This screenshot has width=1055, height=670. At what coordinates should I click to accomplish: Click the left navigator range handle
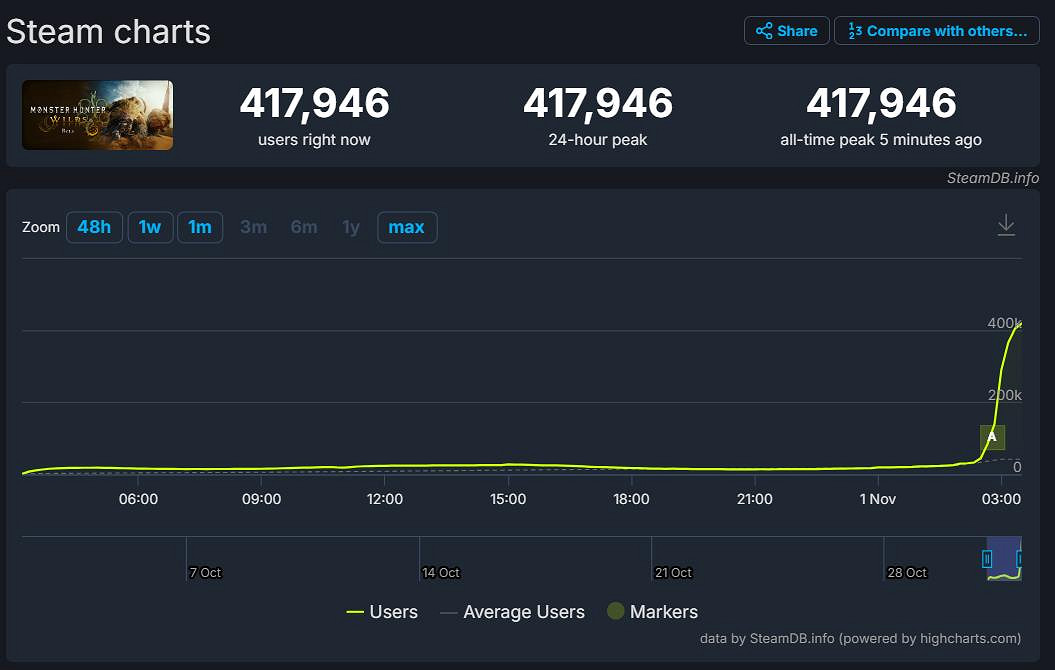[987, 559]
